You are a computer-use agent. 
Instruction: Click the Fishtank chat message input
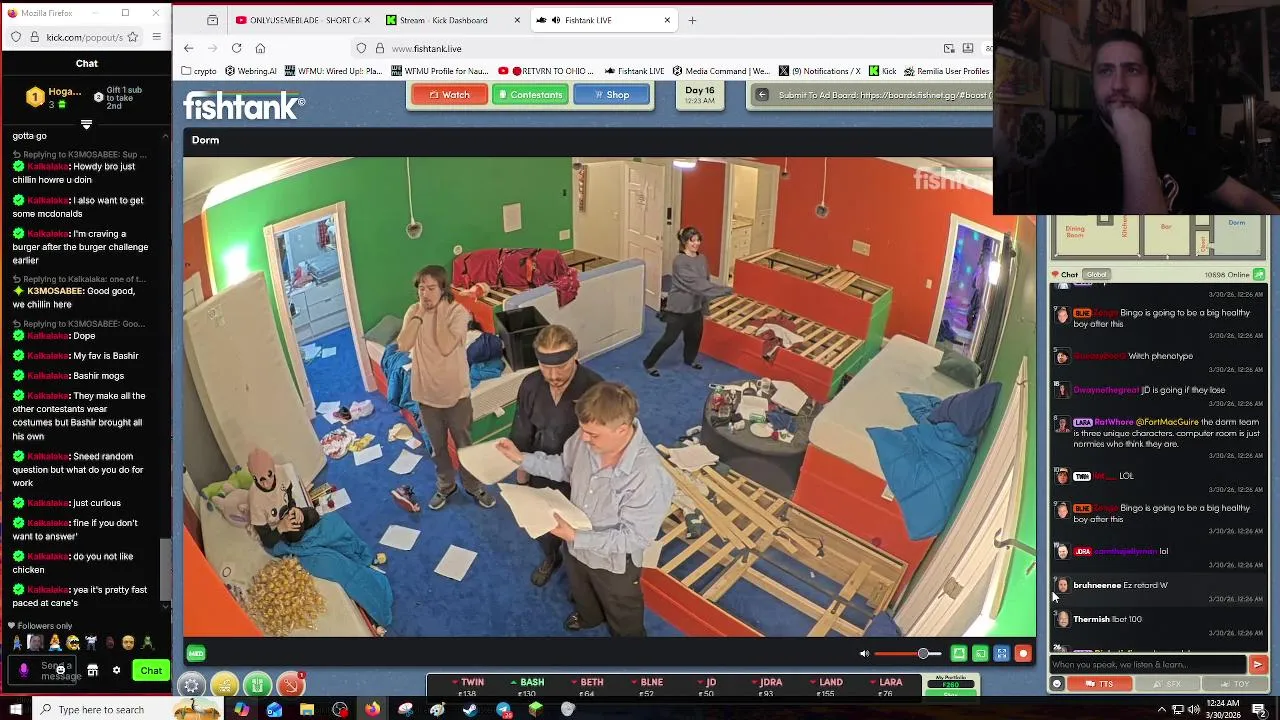(1148, 664)
